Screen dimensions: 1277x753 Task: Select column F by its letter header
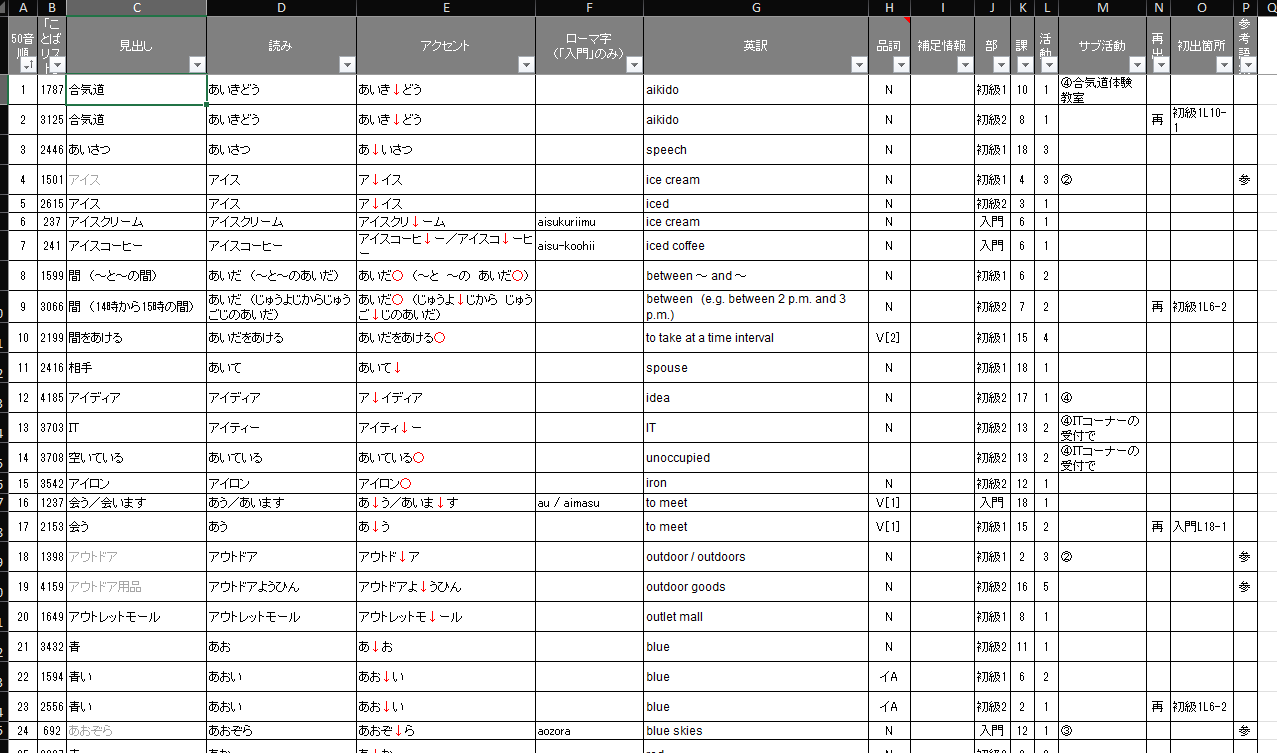[590, 8]
